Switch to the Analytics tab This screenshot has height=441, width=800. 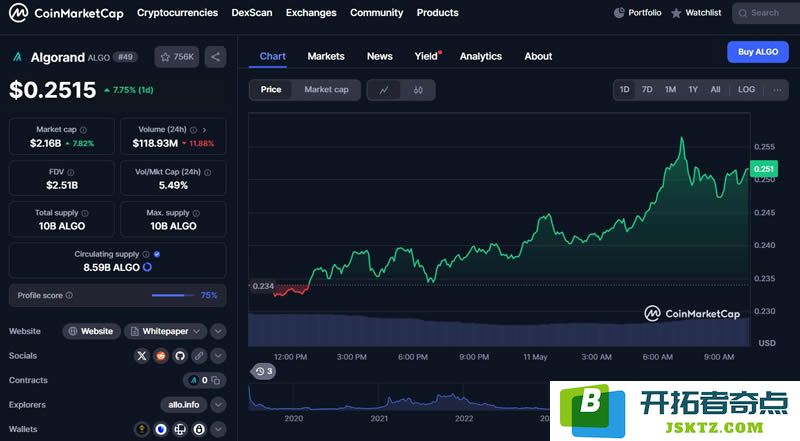(x=481, y=56)
